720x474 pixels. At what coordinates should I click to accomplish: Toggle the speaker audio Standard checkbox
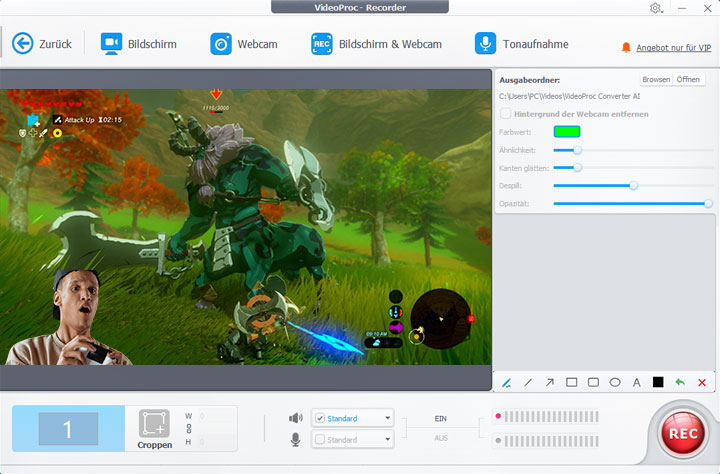[x=319, y=418]
